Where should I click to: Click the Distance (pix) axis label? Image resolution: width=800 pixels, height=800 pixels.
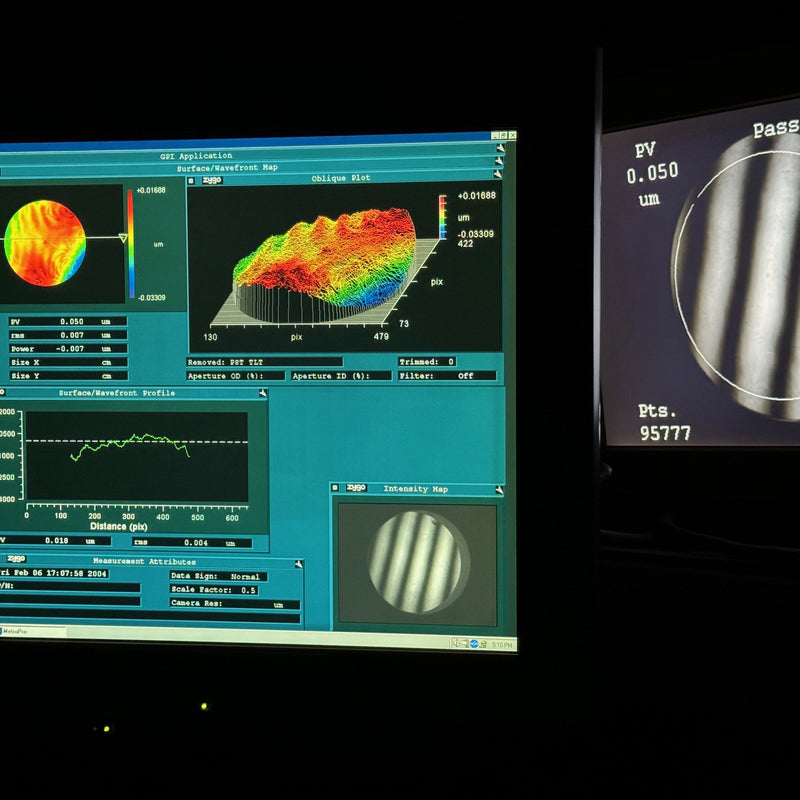(x=118, y=526)
